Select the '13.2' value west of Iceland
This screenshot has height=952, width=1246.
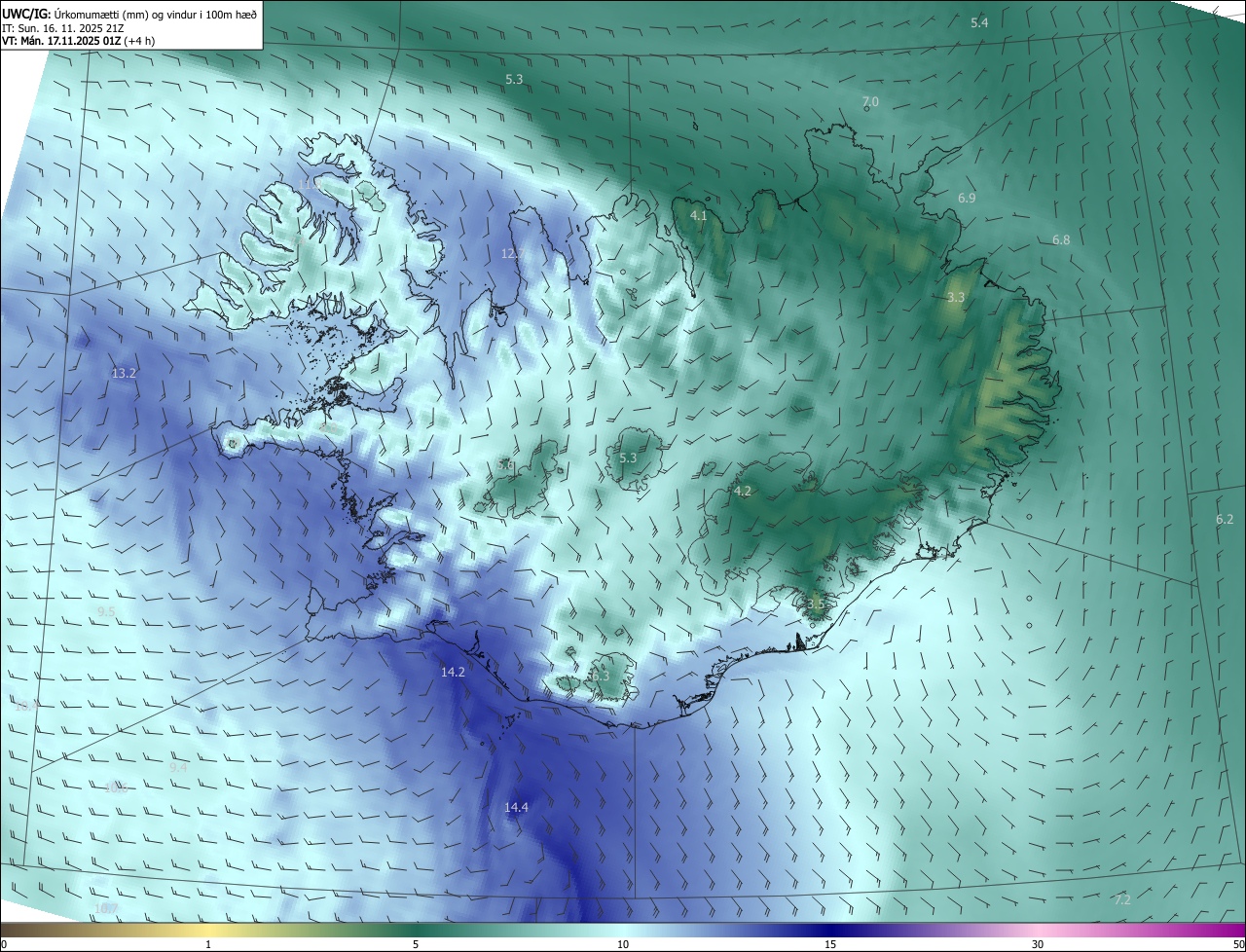(124, 373)
